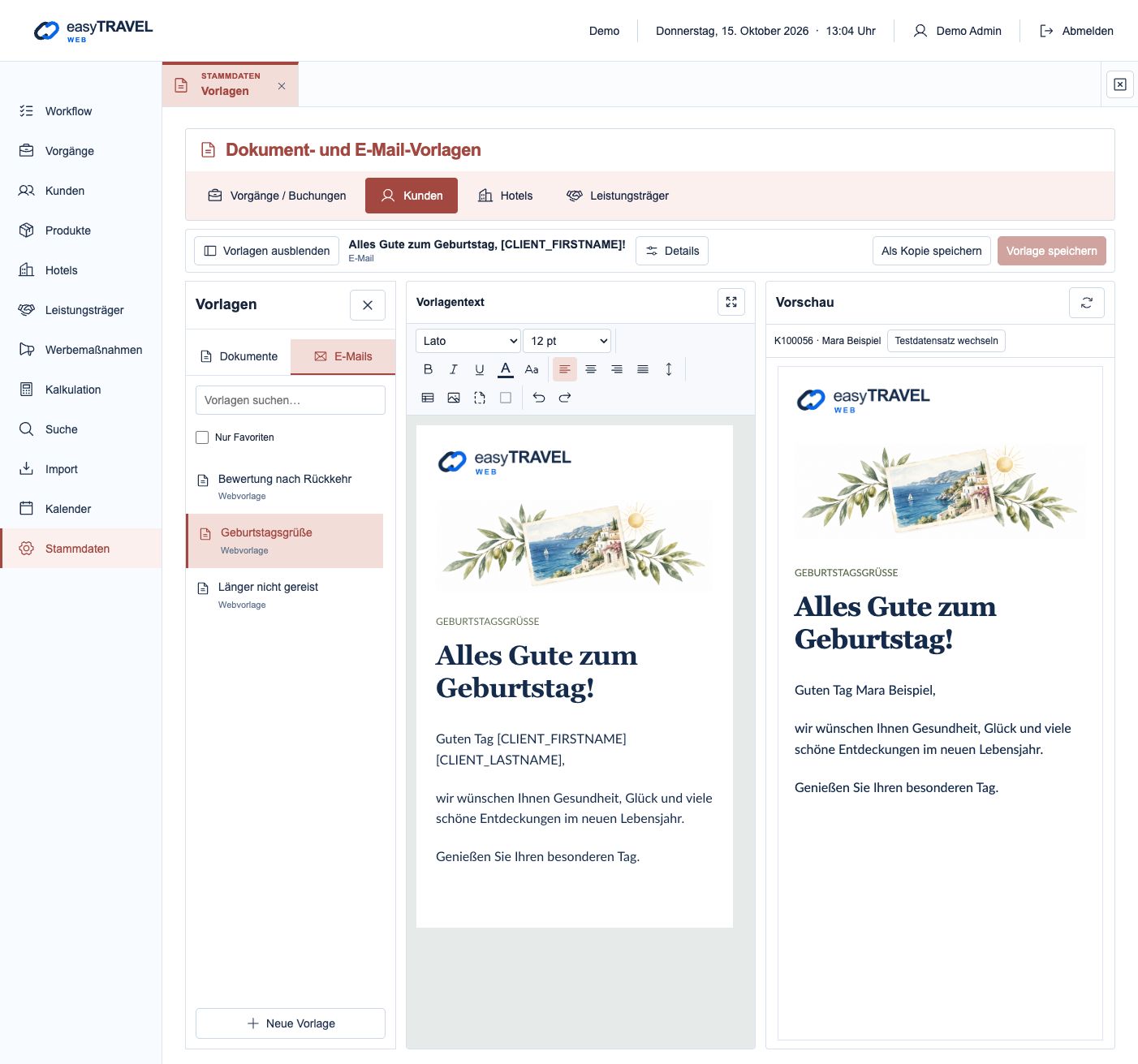This screenshot has height=1064, width=1138.
Task: Focus the Vorlagen suchen search field
Action: (291, 400)
